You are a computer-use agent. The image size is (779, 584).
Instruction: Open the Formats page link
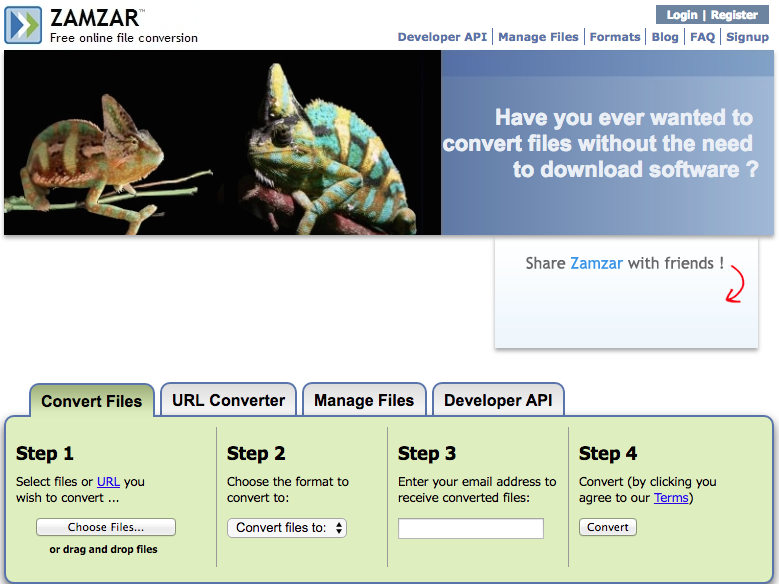pyautogui.click(x=615, y=37)
